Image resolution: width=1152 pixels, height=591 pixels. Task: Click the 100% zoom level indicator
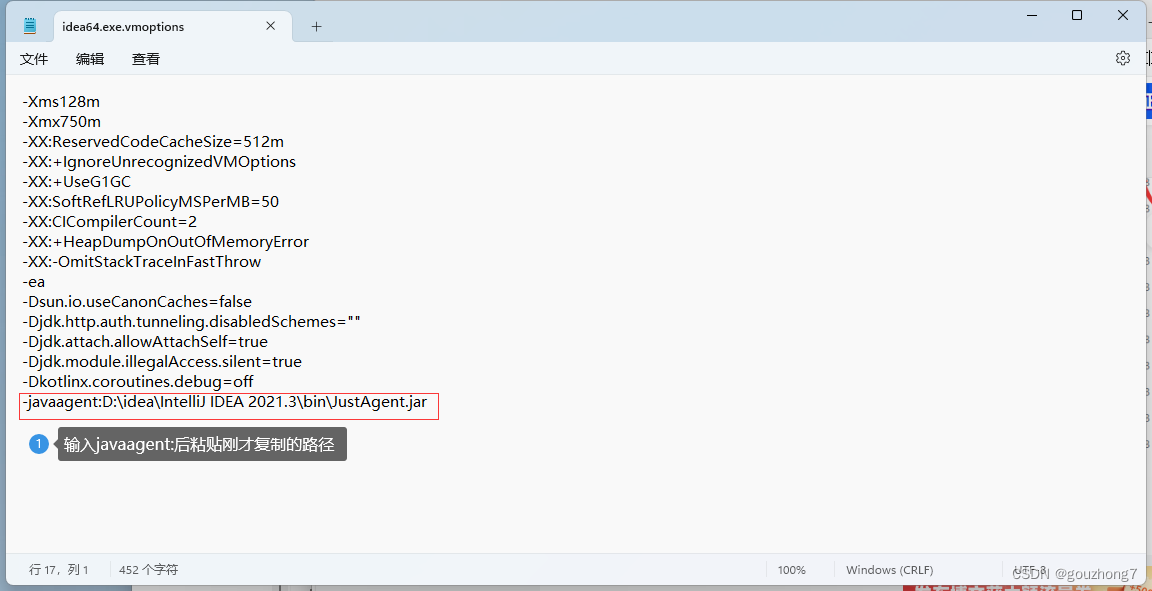791,570
